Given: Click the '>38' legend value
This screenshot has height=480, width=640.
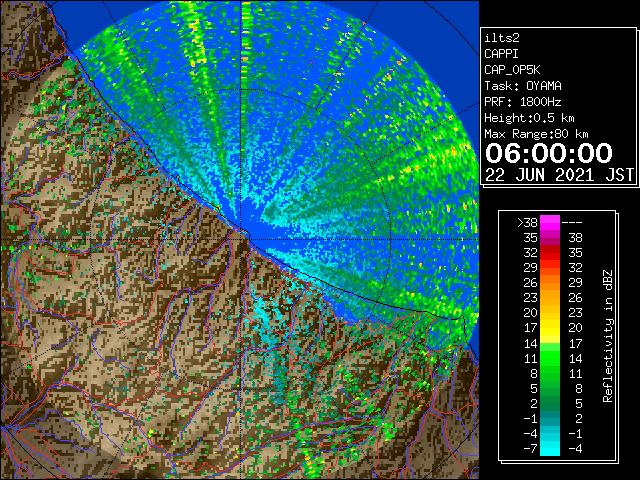Looking at the screenshot, I should 527,222.
